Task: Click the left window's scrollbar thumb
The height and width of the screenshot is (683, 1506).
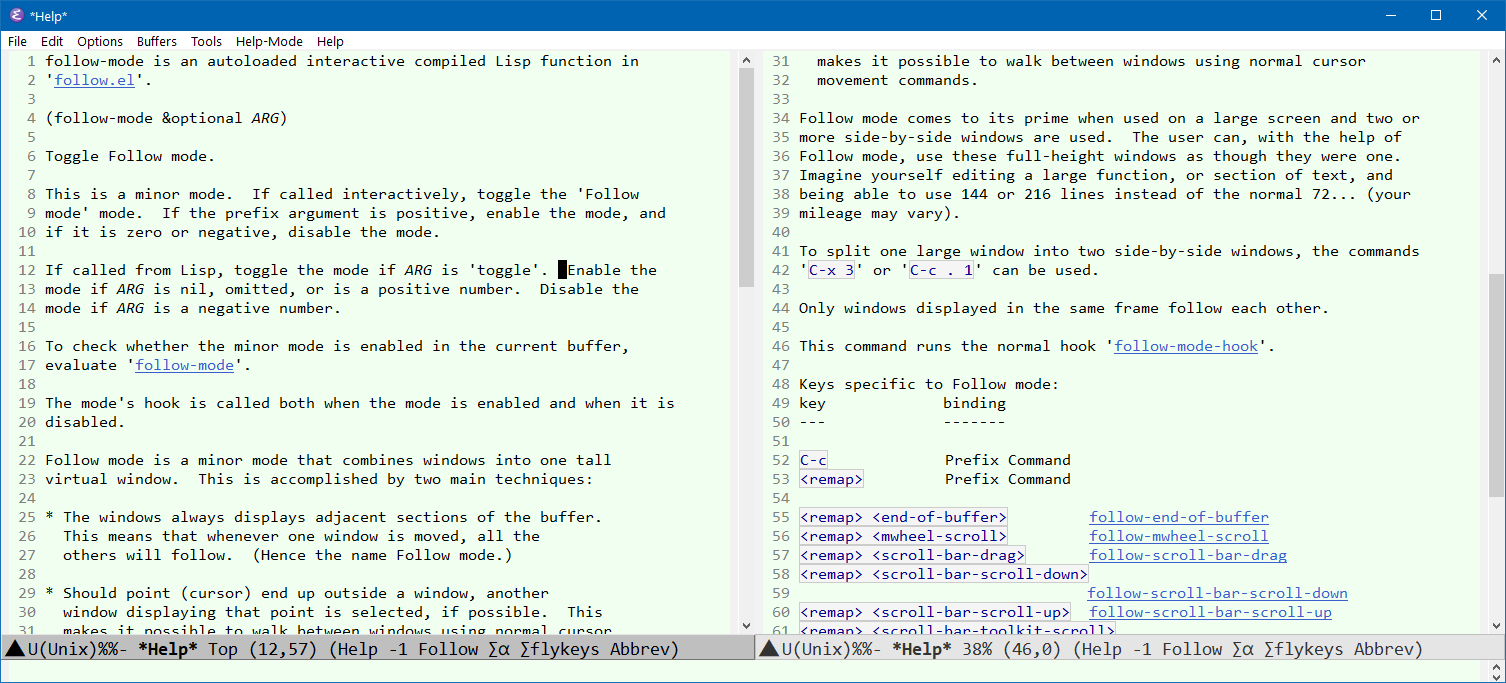Action: click(746, 178)
